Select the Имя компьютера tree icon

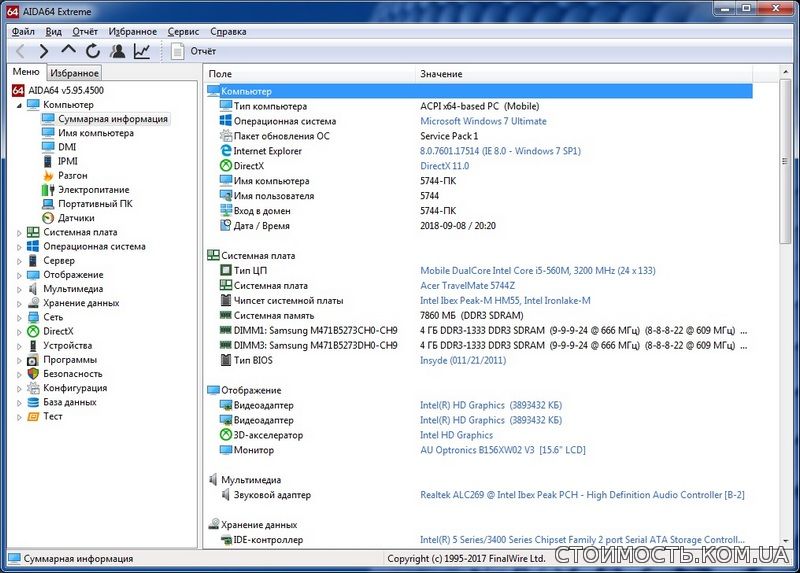pyautogui.click(x=48, y=133)
